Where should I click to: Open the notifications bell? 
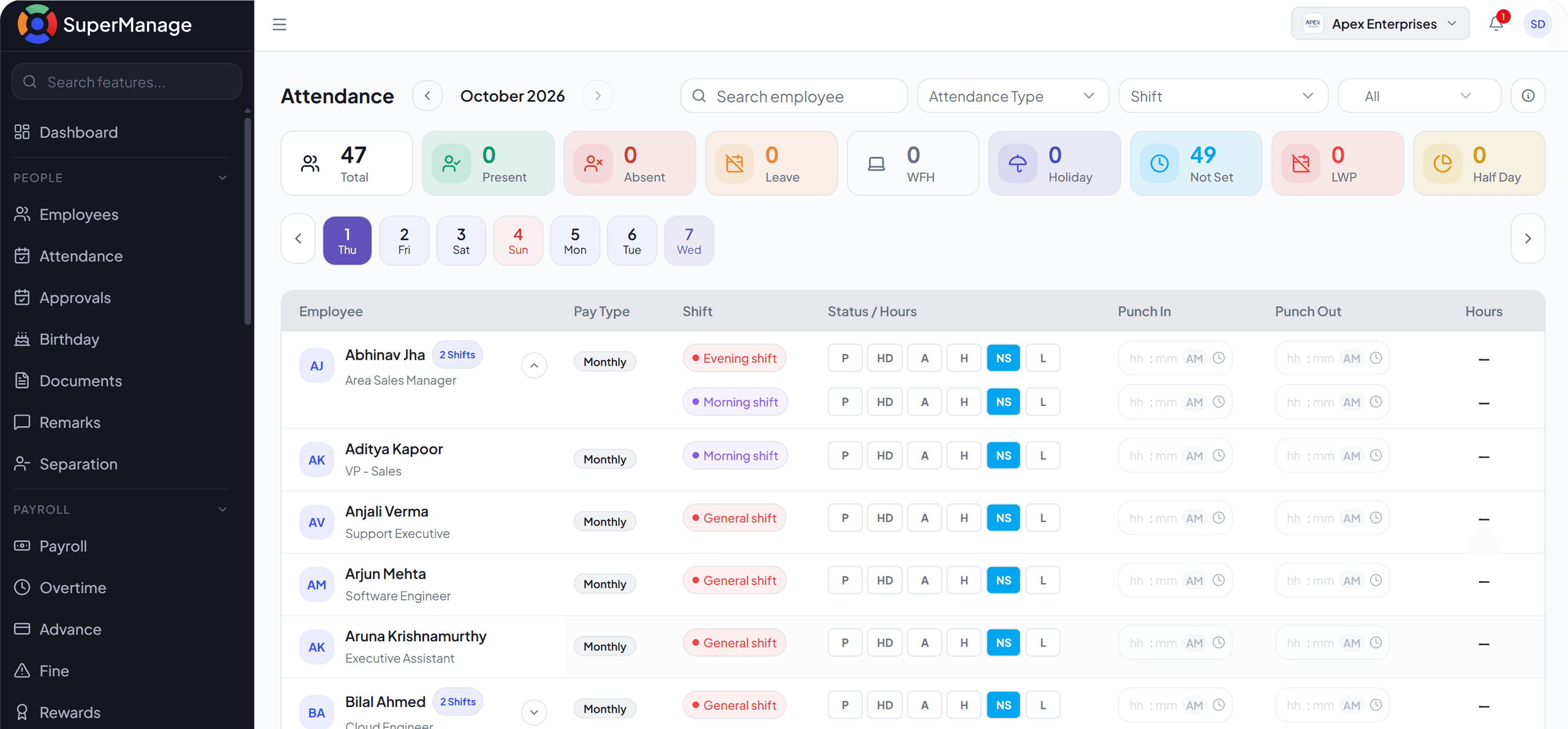pyautogui.click(x=1496, y=24)
